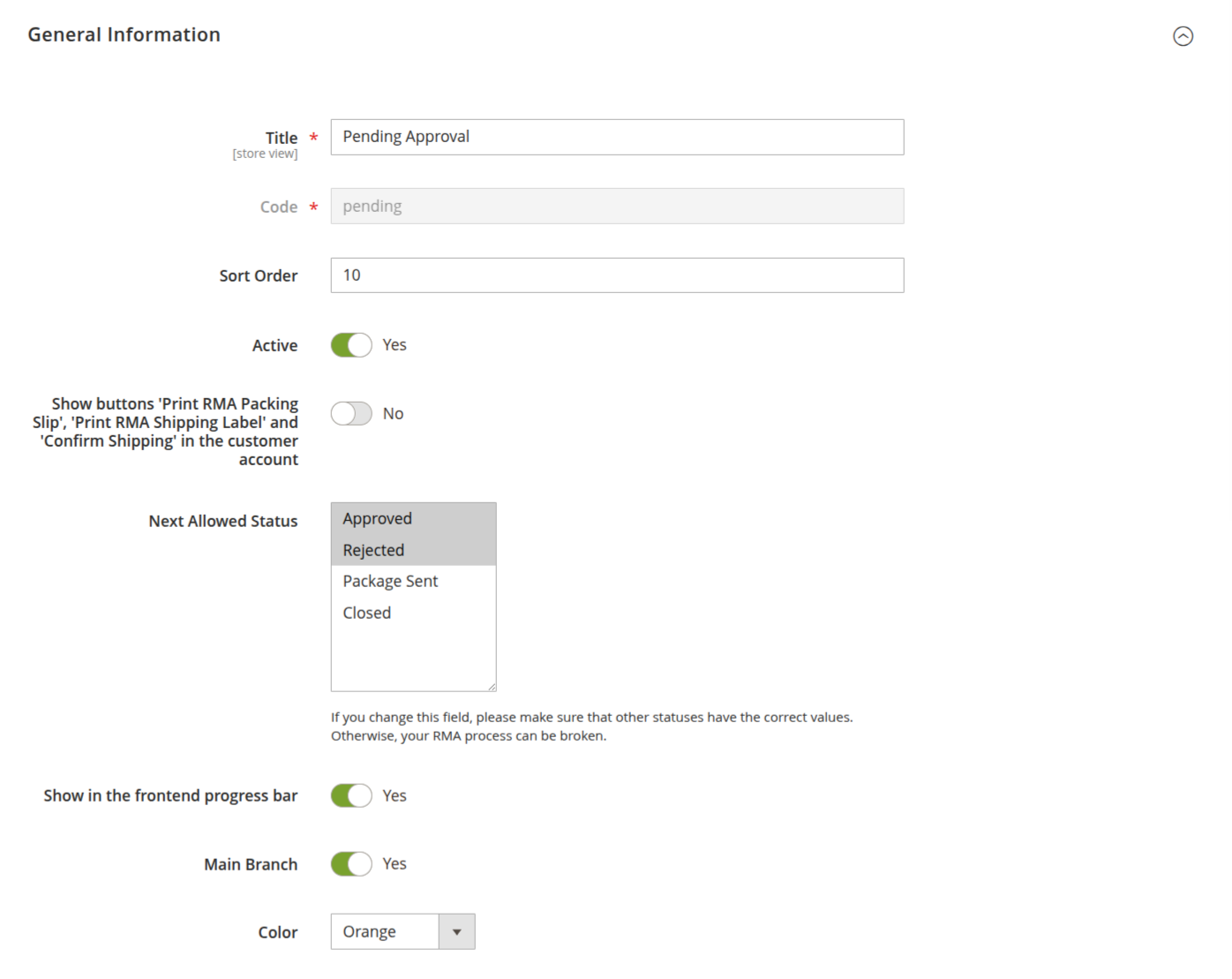Click the status list resize handle
1232x979 pixels.
point(492,687)
